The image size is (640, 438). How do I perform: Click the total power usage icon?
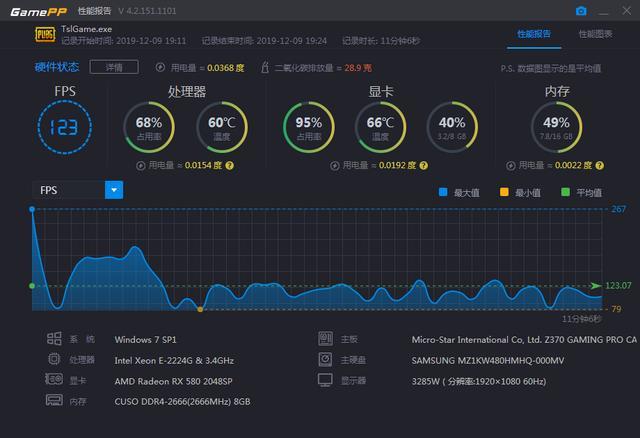click(160, 67)
